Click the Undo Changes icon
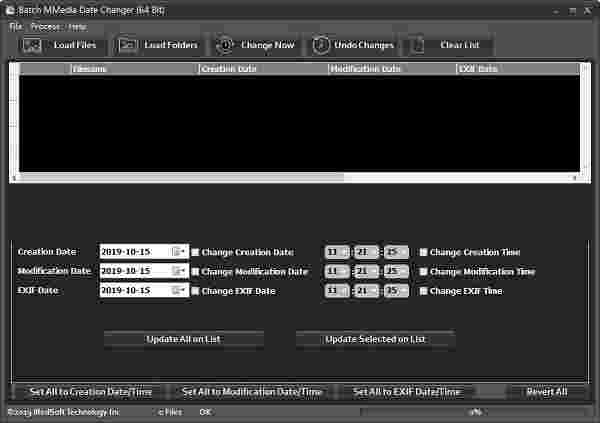600x423 pixels. pyautogui.click(x=321, y=45)
